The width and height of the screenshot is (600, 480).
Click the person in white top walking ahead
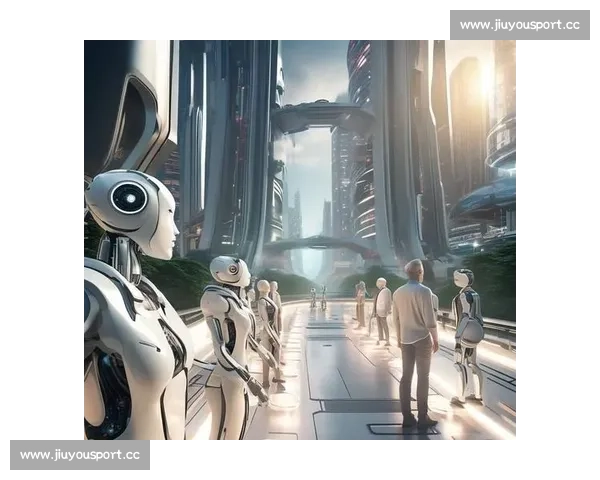[x=382, y=308]
